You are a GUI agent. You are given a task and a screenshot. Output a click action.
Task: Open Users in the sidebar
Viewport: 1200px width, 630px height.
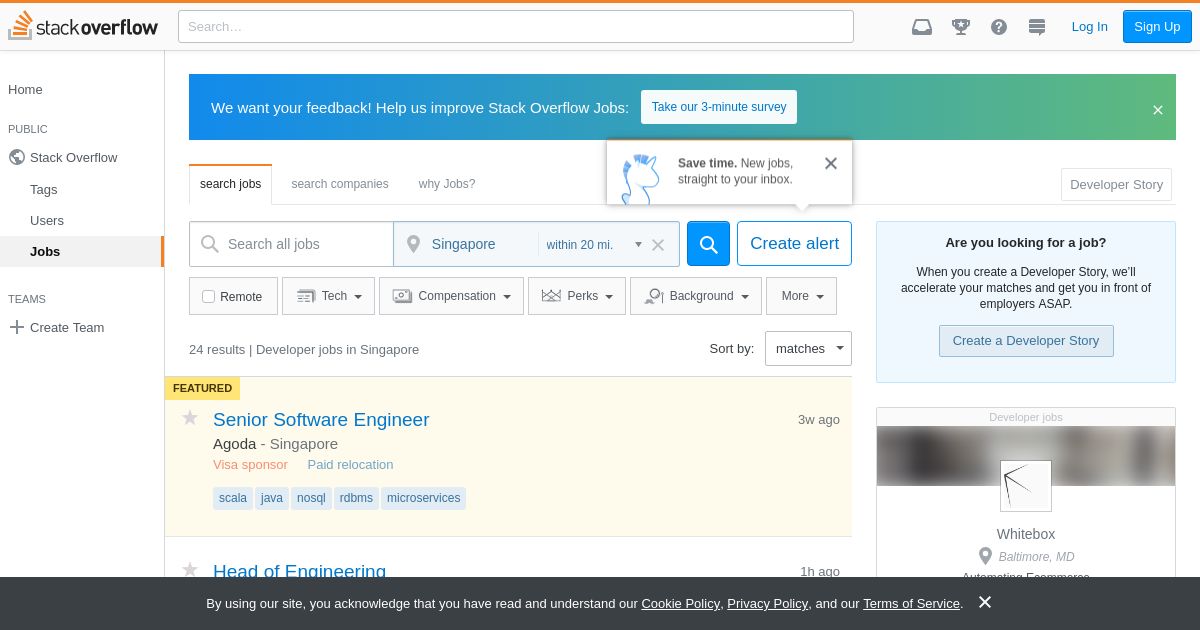(x=47, y=220)
